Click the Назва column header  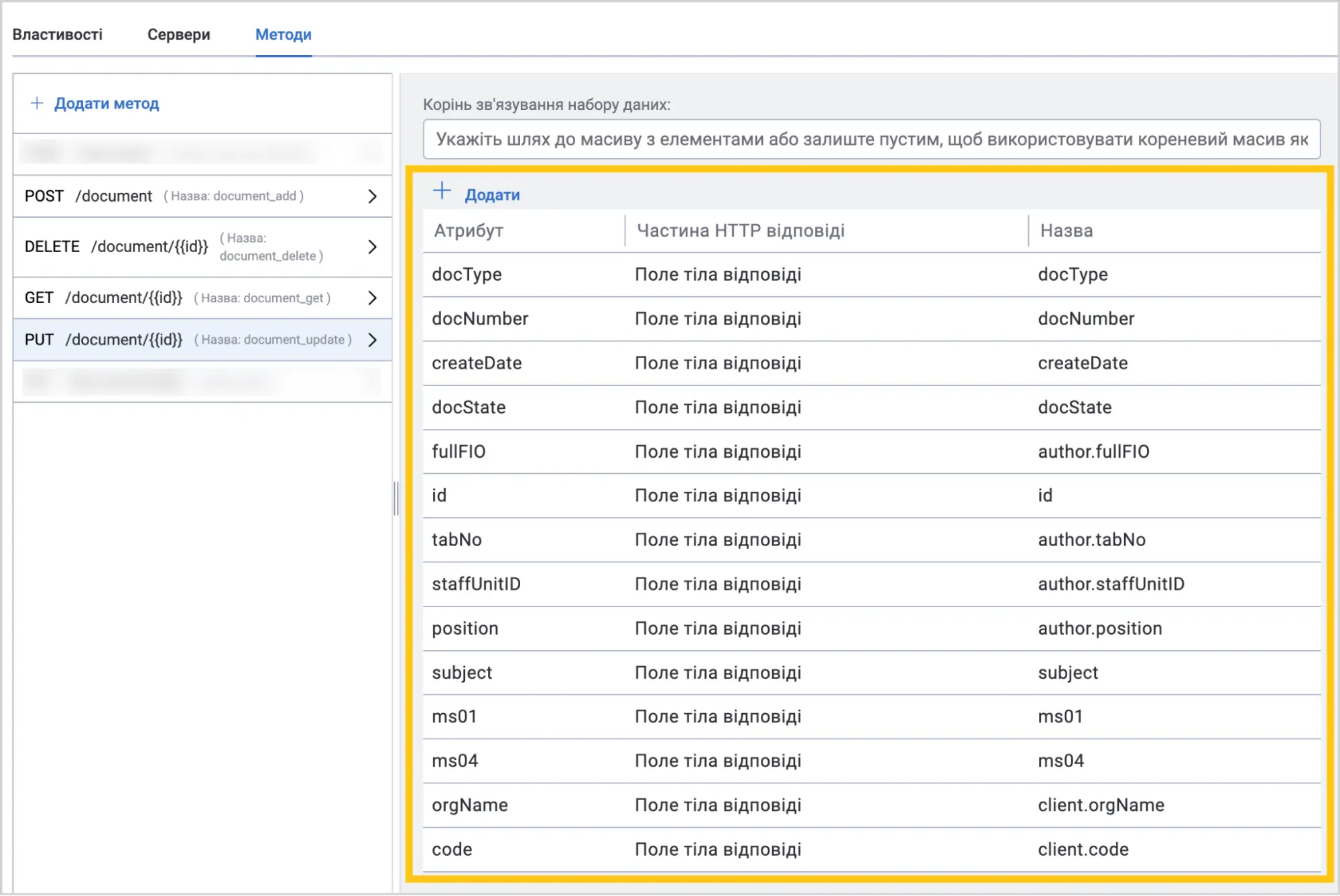1067,231
